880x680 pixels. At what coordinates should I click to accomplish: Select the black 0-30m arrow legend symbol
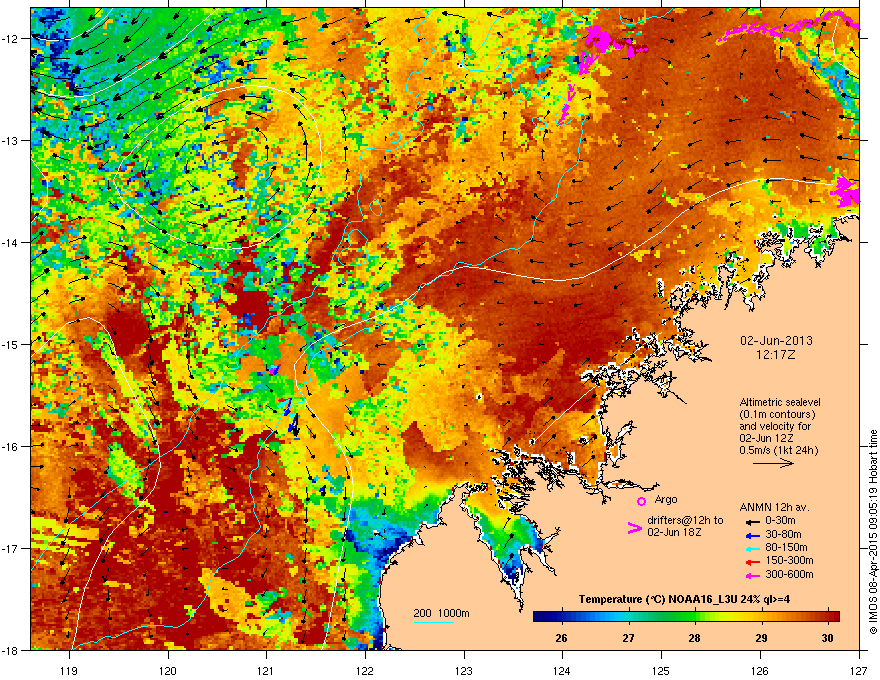click(x=751, y=521)
